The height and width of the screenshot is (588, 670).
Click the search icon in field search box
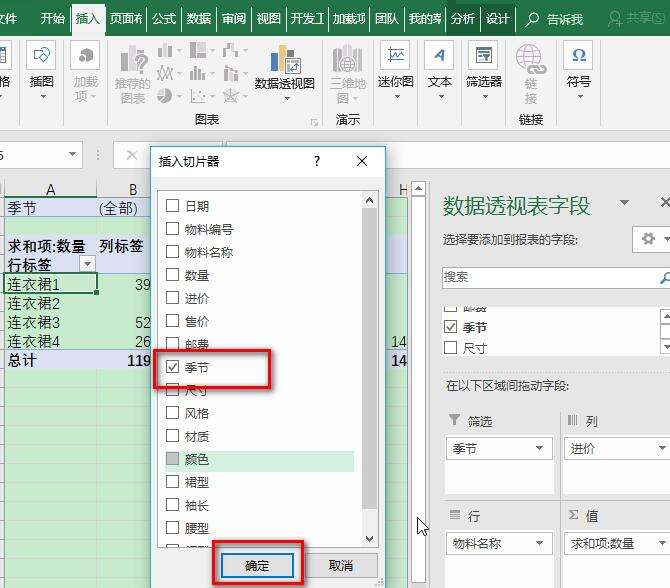tap(664, 278)
